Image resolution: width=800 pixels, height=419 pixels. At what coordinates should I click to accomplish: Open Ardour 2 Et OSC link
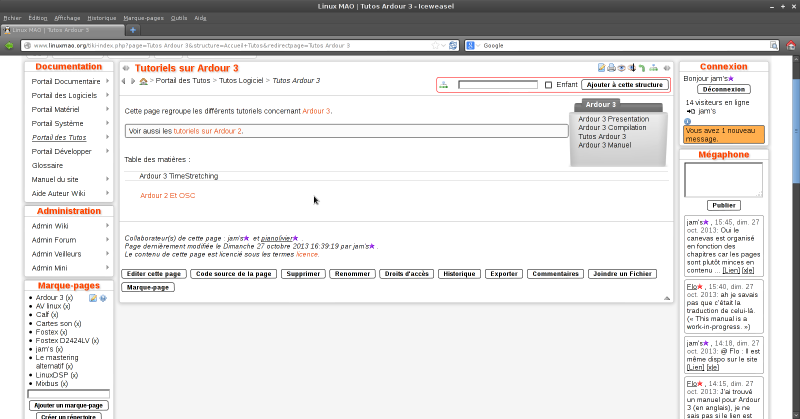pyautogui.click(x=167, y=195)
